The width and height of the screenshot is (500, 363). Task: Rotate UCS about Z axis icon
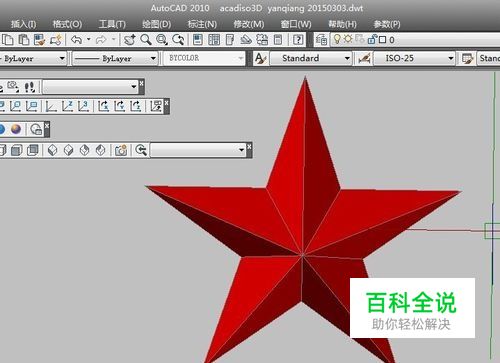pyautogui.click(x=136, y=106)
